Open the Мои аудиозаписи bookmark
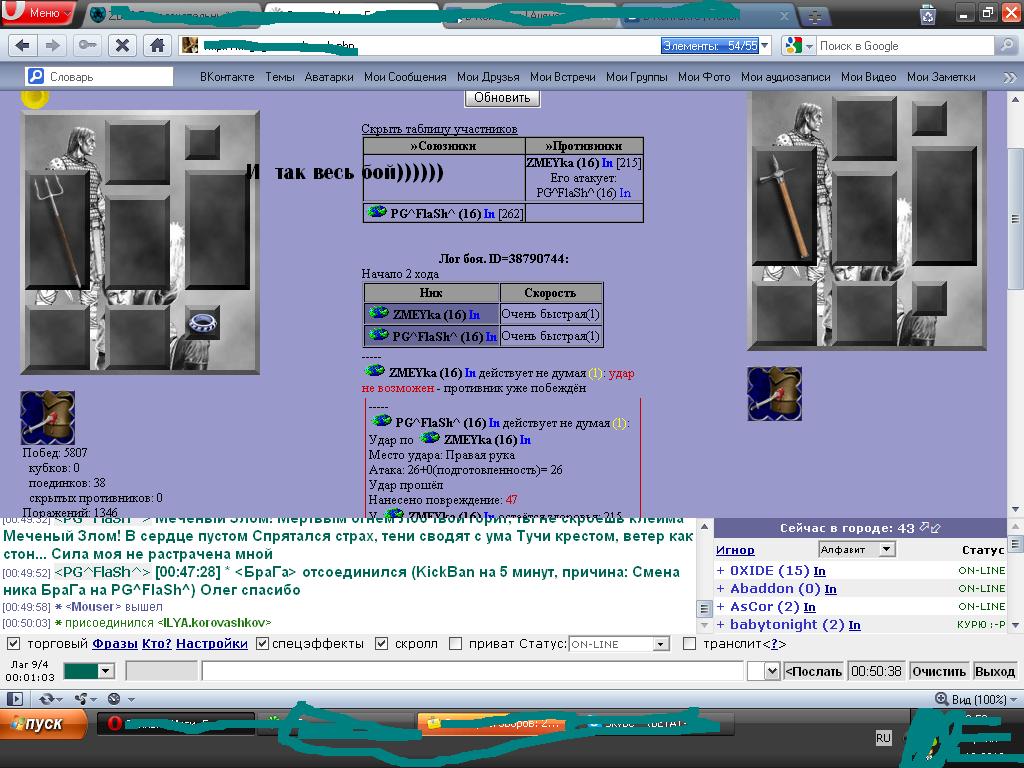Image resolution: width=1024 pixels, height=768 pixels. click(x=786, y=76)
